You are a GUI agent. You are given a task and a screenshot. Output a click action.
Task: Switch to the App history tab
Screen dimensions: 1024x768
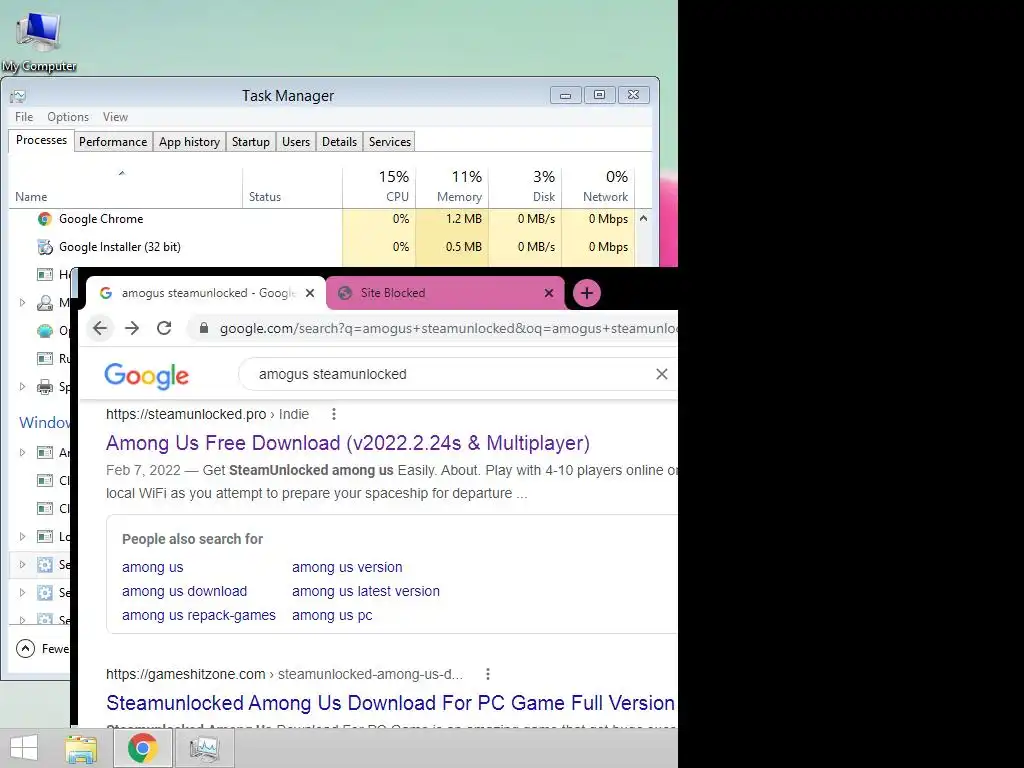point(189,142)
